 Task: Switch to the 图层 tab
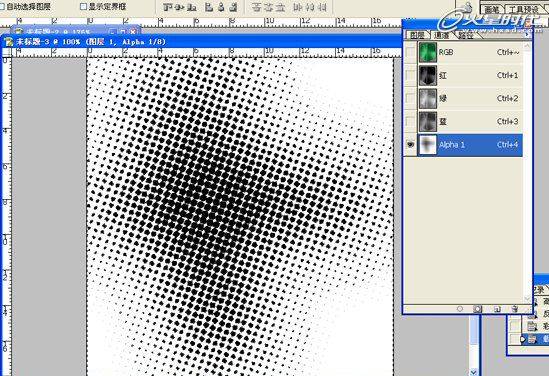(417, 35)
